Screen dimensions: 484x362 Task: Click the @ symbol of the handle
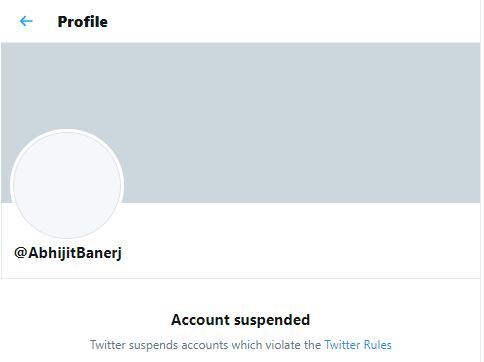pyautogui.click(x=20, y=253)
